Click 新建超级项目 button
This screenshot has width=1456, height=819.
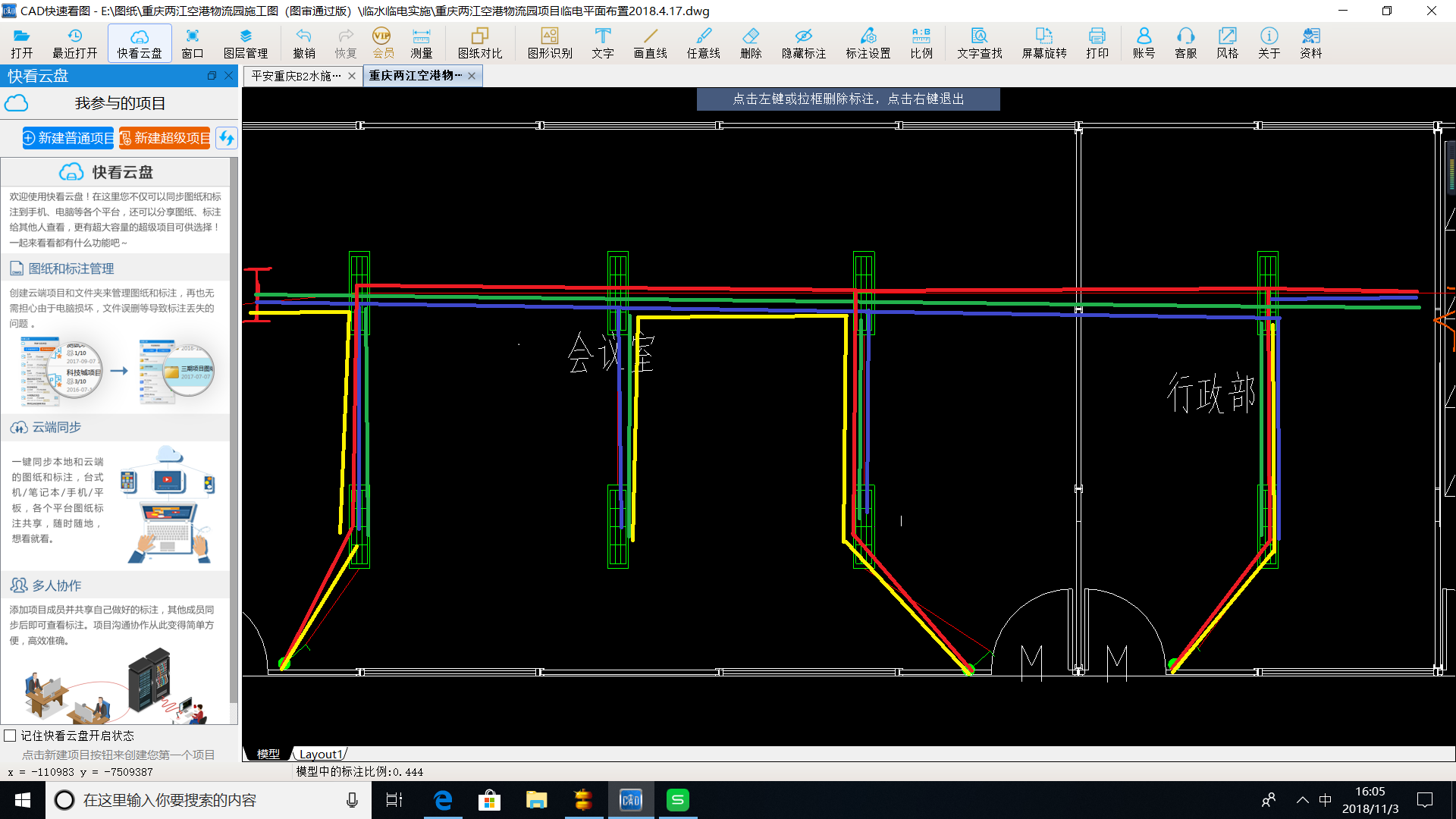click(165, 138)
